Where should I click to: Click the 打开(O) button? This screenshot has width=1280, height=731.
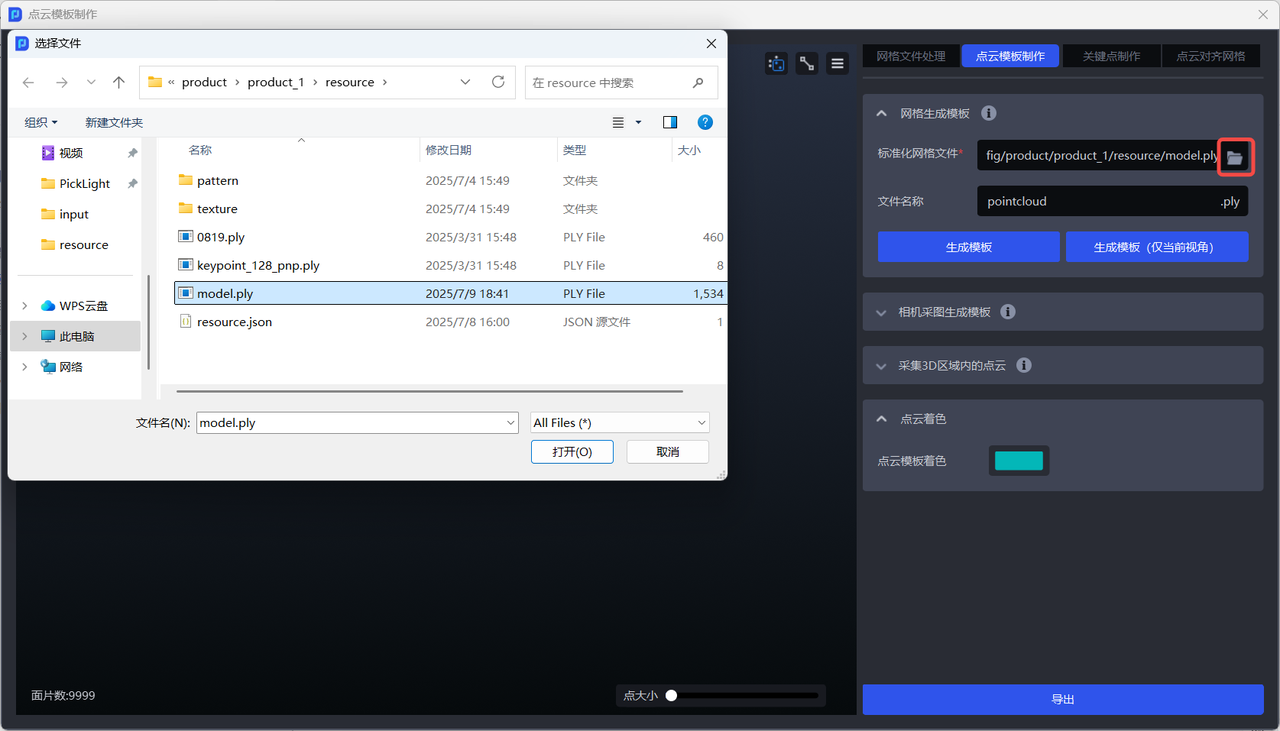tap(572, 452)
